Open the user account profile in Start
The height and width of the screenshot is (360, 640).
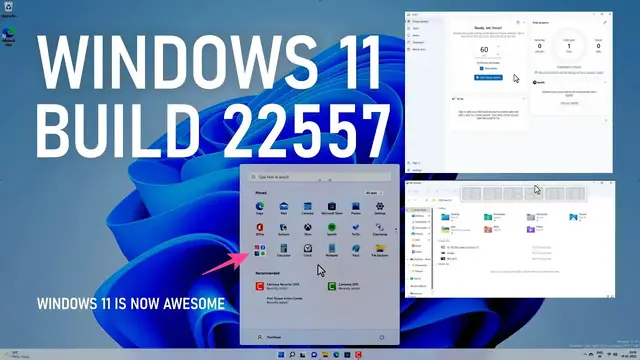[x=269, y=338]
